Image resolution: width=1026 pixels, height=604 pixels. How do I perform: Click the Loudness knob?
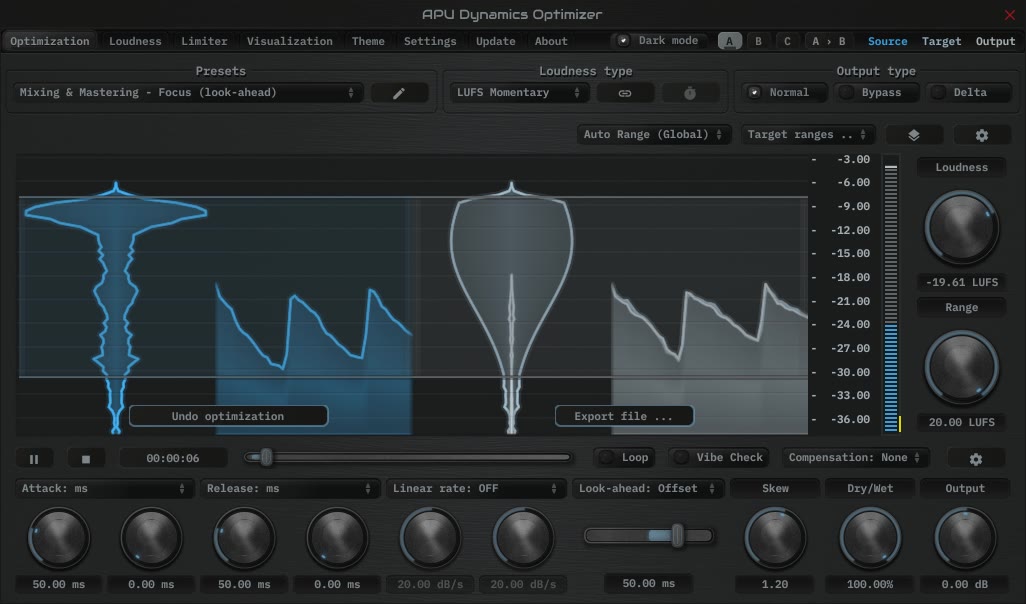click(961, 227)
